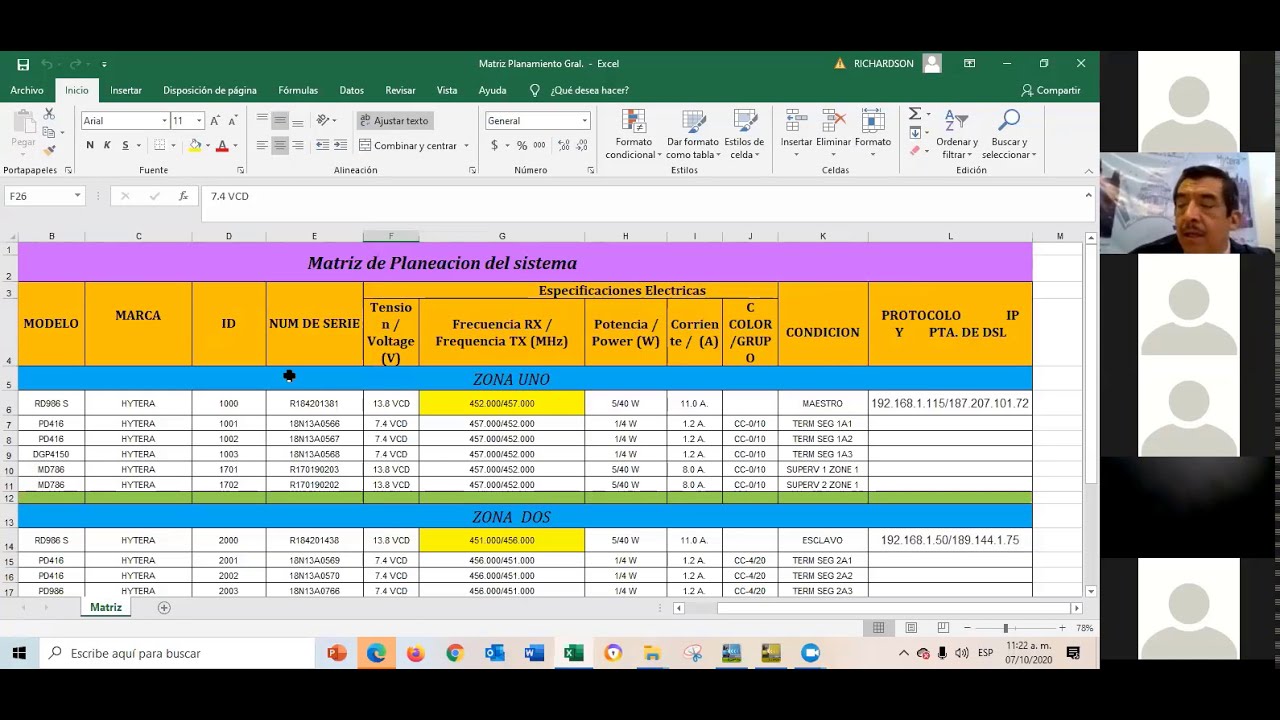The width and height of the screenshot is (1280, 720).
Task: Click the Compartir button
Action: [1051, 90]
